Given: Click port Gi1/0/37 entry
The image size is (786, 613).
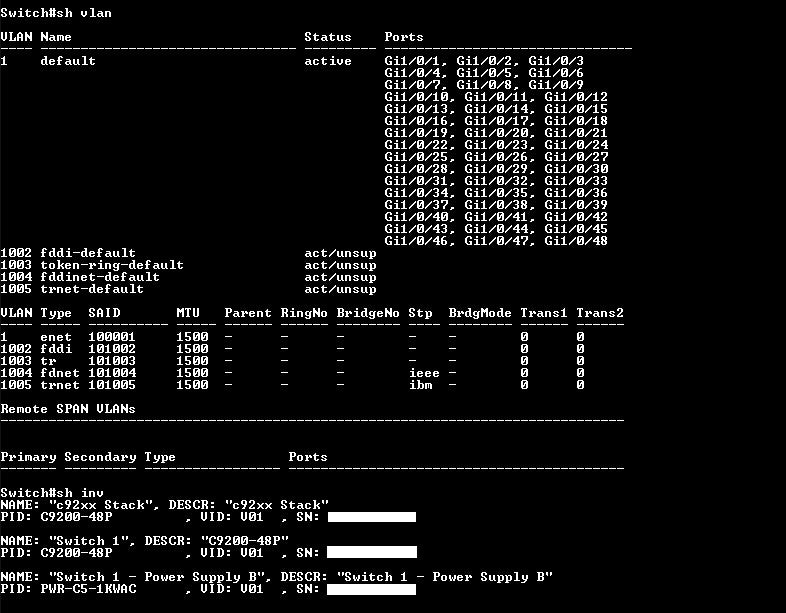Looking at the screenshot, I should pyautogui.click(x=419, y=205).
